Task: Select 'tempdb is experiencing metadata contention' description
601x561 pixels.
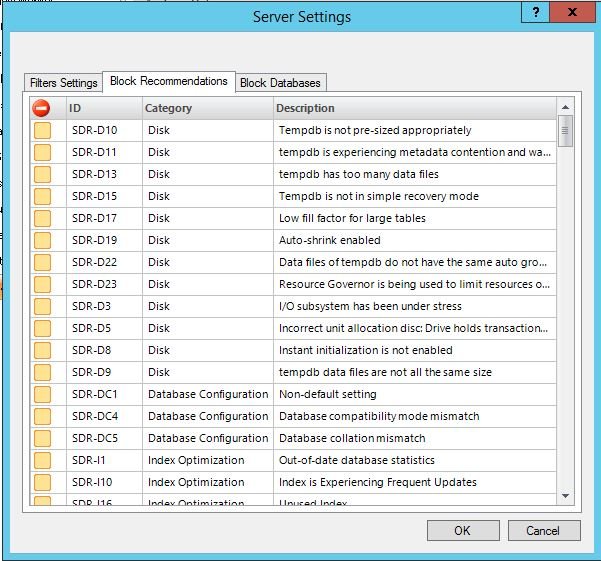Action: click(x=415, y=152)
